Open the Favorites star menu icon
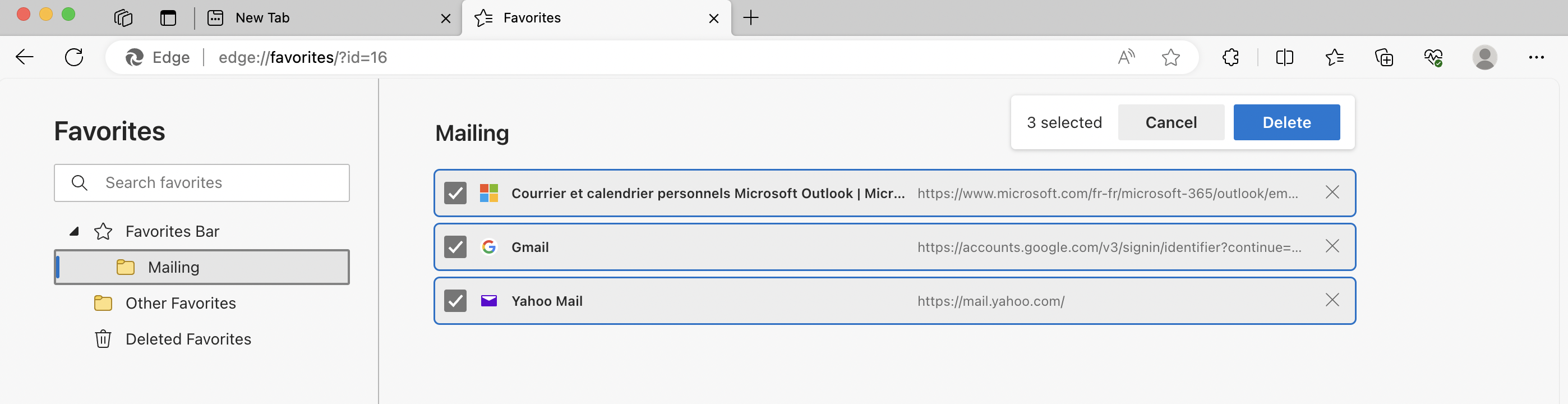Image resolution: width=1568 pixels, height=404 pixels. 1334,57
